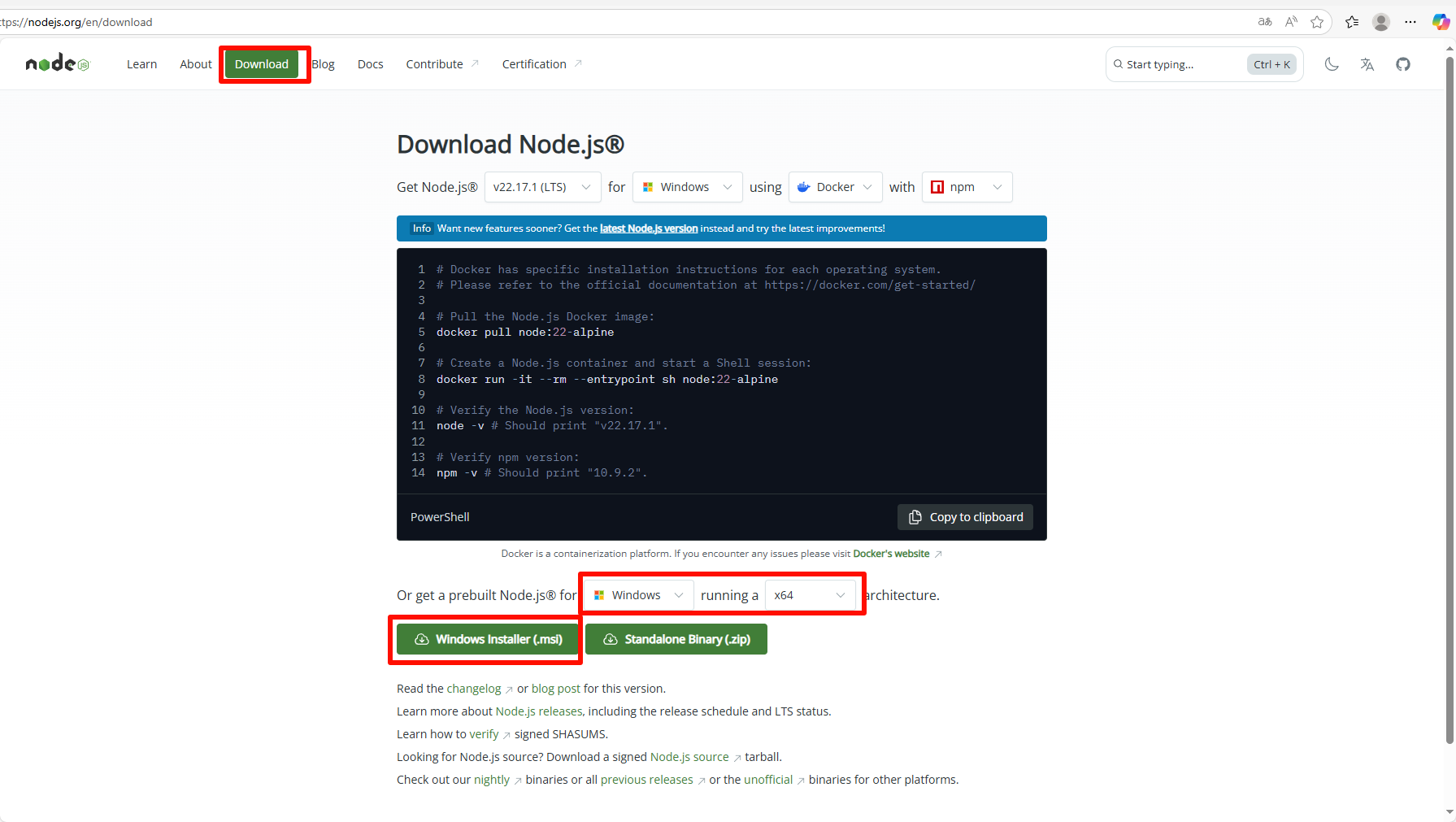Open the Windows operating system dropdown
Image resolution: width=1456 pixels, height=822 pixels.
pos(688,187)
